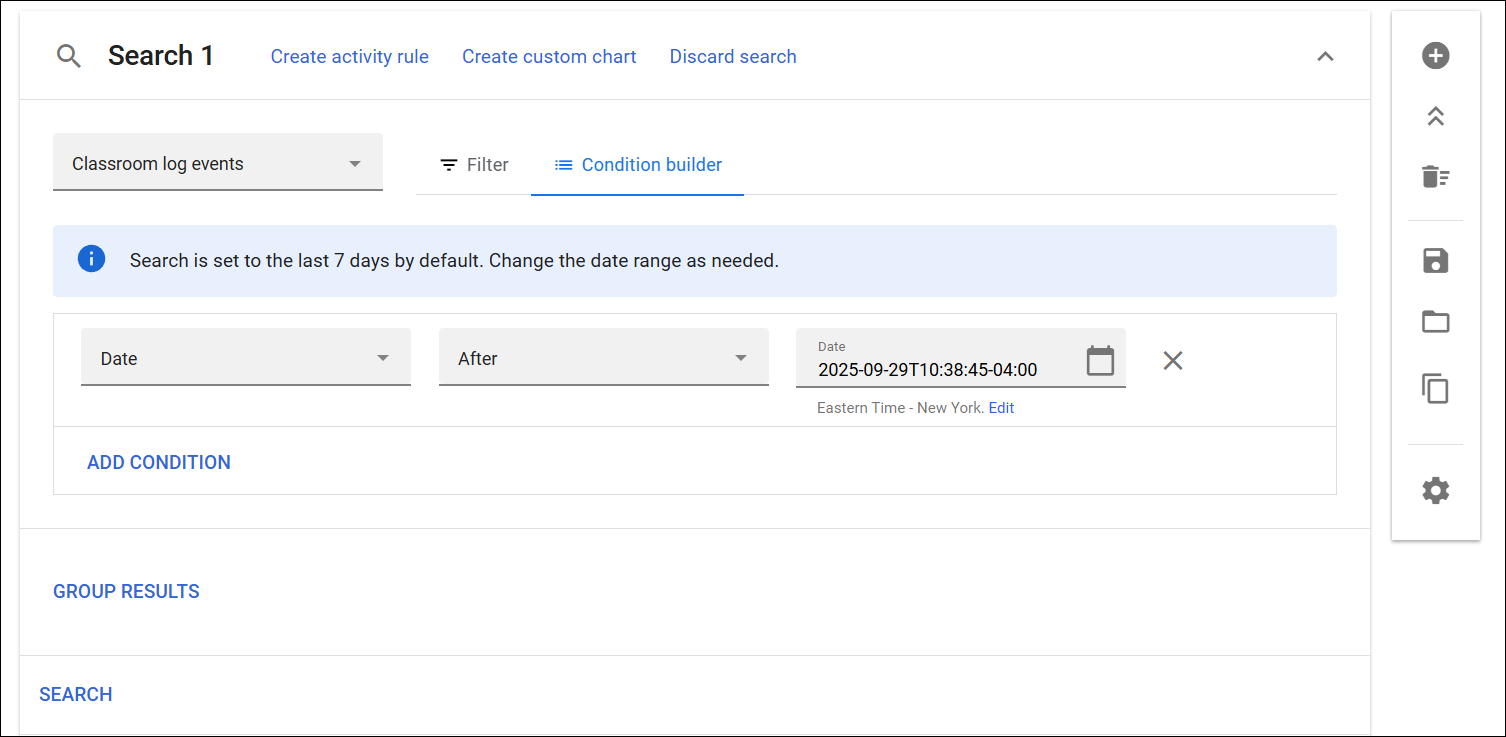
Task: Remove the Date condition with X icon
Action: pos(1173,360)
